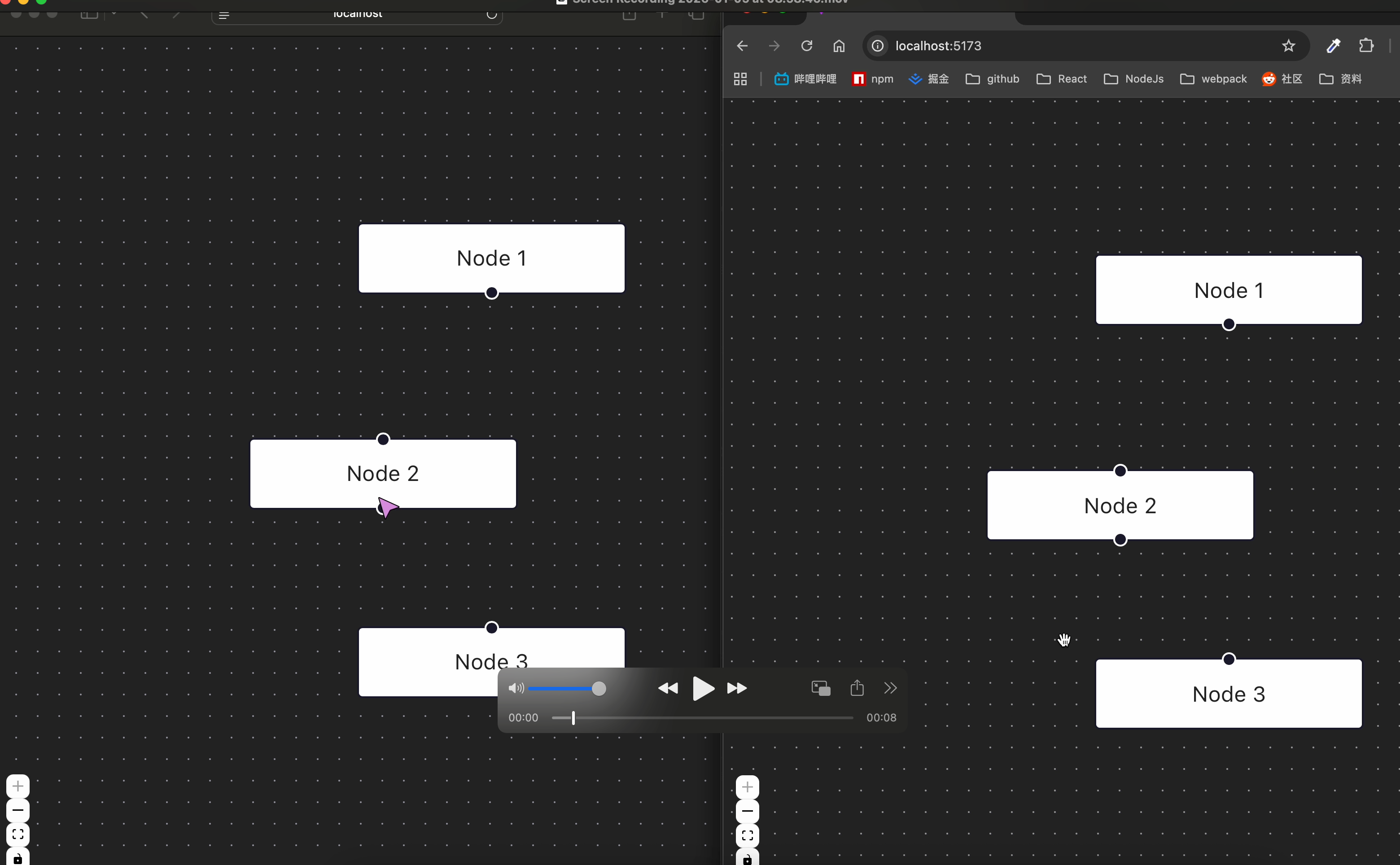
Task: Open the apps grid in bookmarks bar
Action: [740, 79]
